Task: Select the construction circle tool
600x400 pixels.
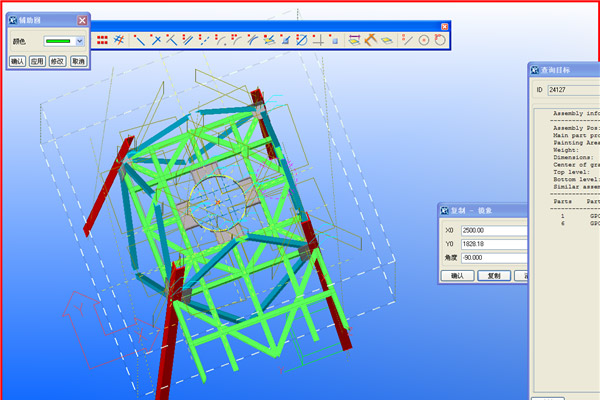Action: (x=424, y=40)
